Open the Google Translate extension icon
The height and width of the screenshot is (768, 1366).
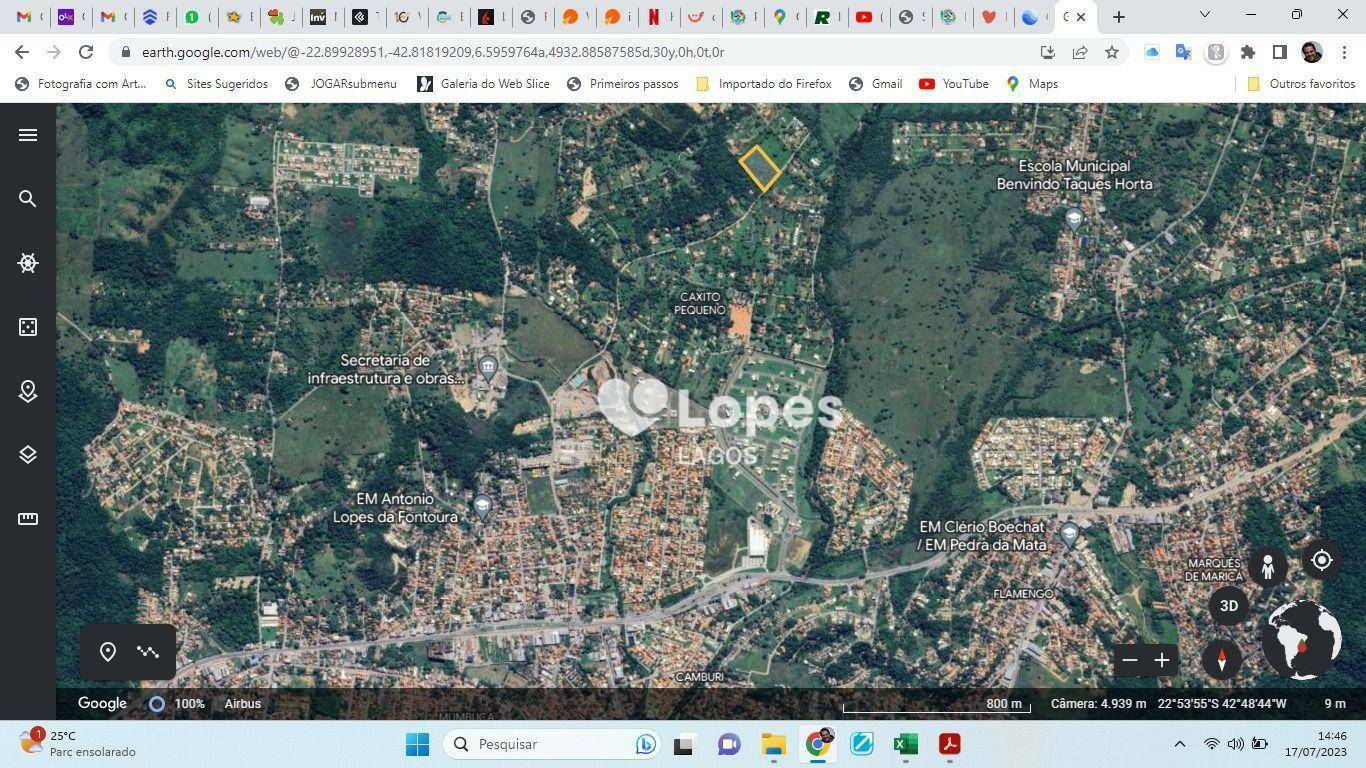(x=1184, y=52)
